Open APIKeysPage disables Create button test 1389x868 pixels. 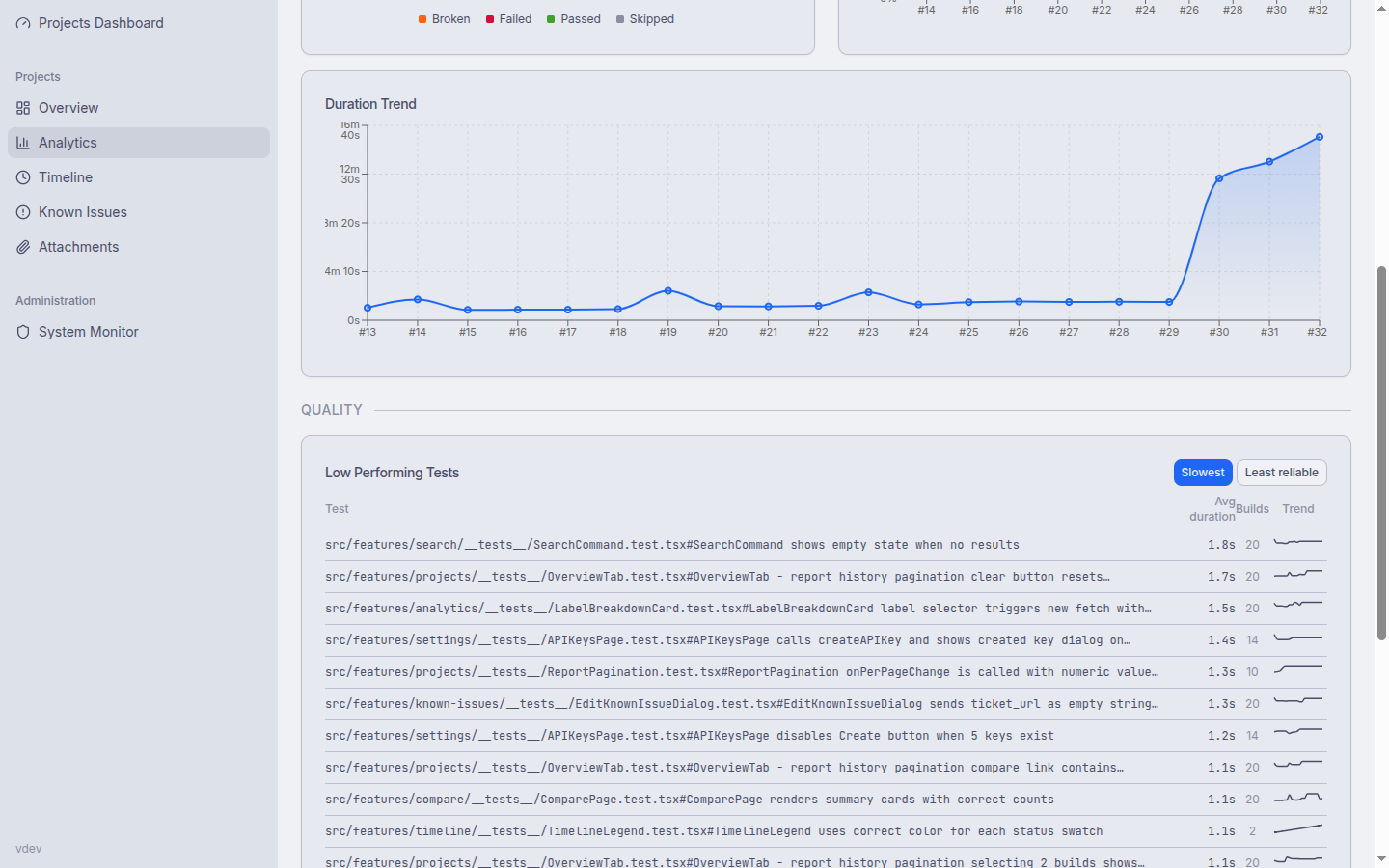826,736
